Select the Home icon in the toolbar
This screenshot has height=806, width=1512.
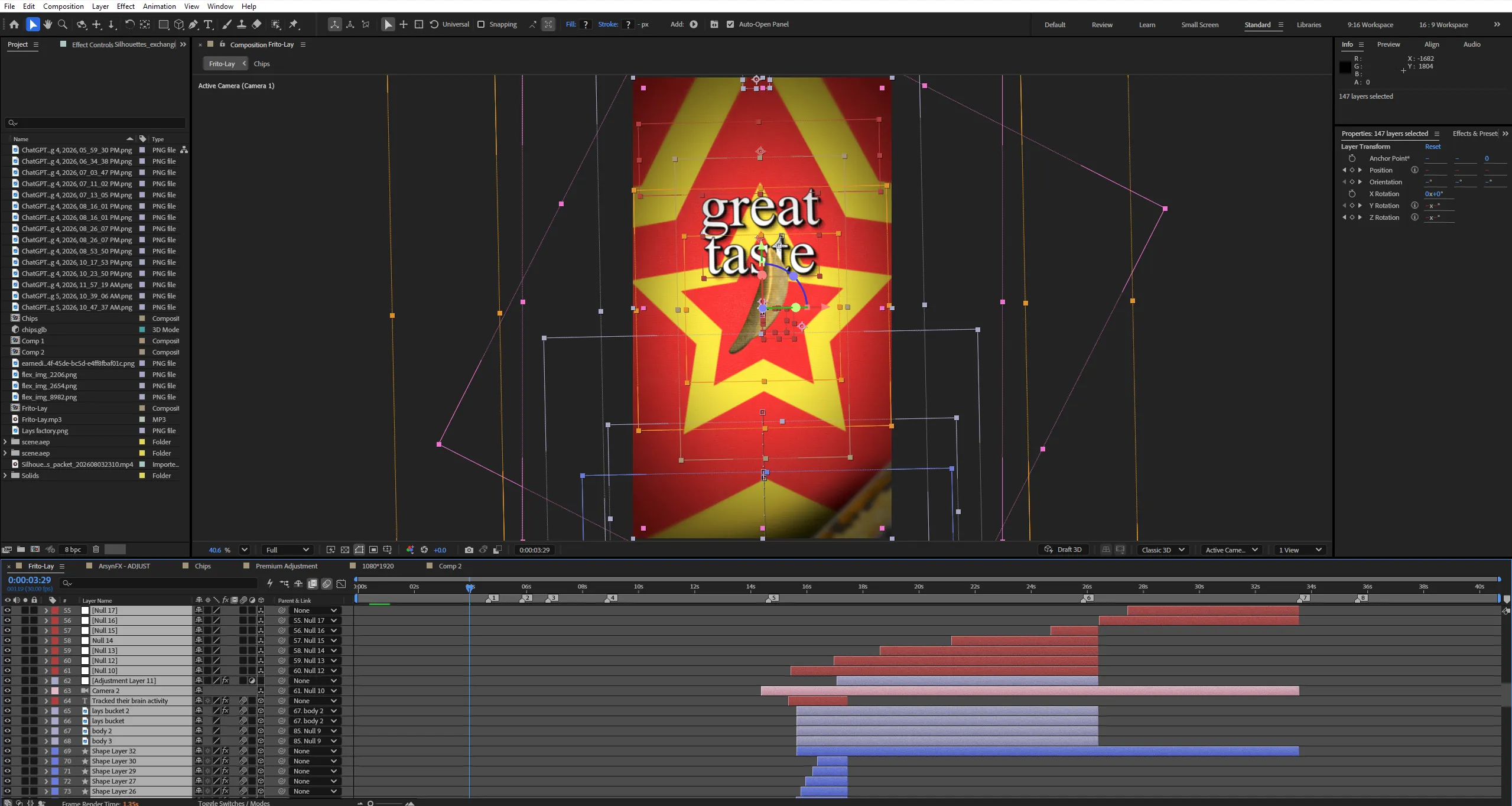14,24
